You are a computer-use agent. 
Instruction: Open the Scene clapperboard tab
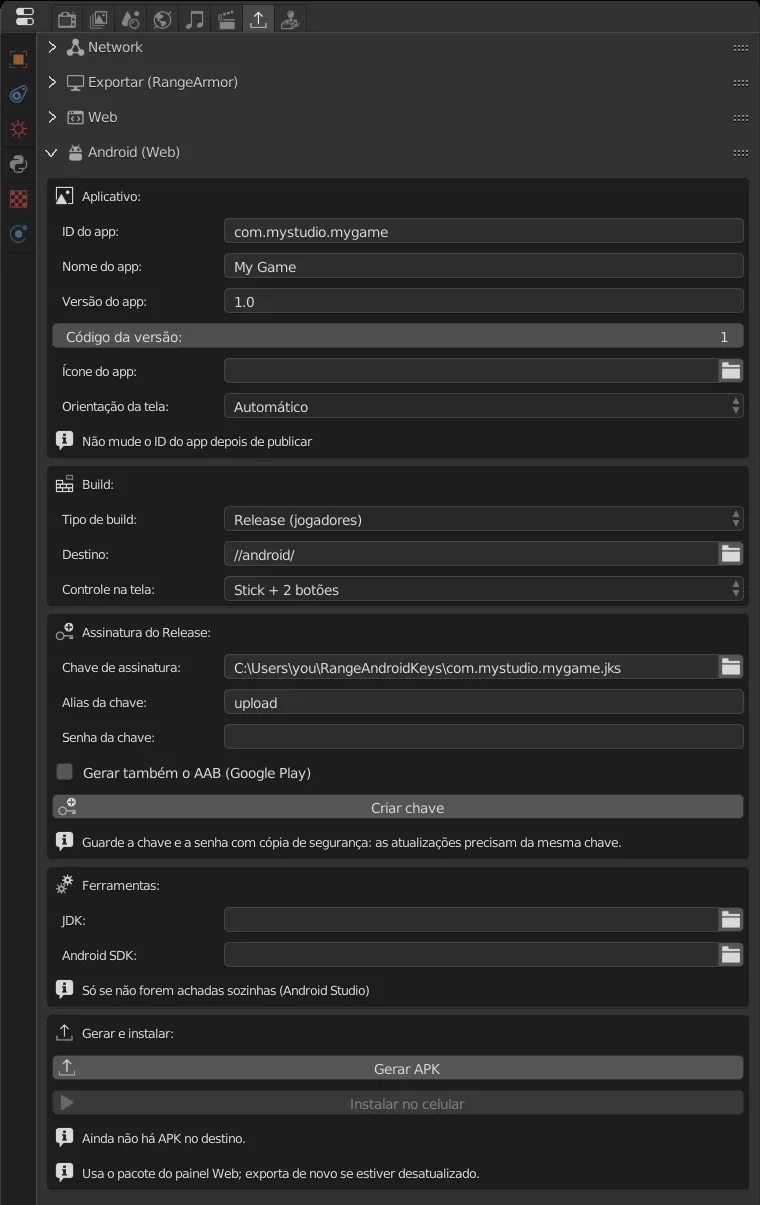227,19
